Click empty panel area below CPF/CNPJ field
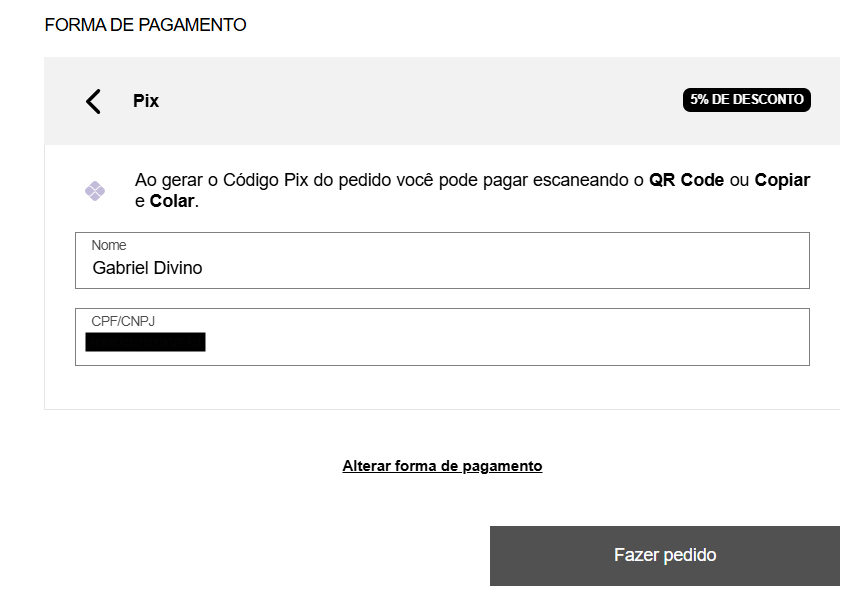The height and width of the screenshot is (596, 862). point(442,388)
